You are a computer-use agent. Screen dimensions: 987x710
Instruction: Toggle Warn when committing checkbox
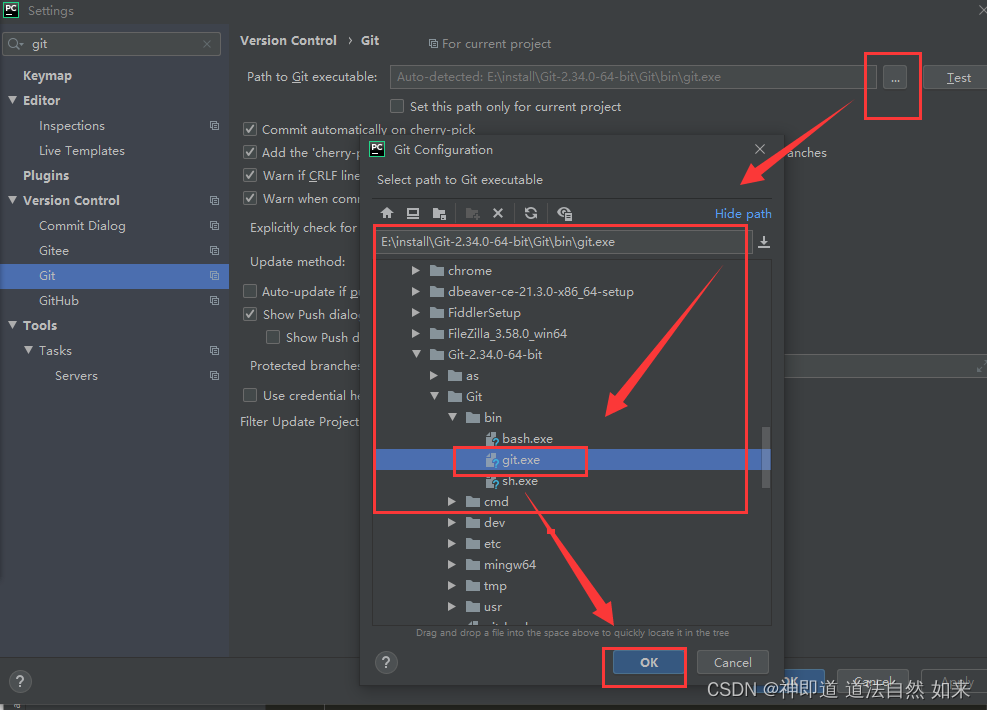[x=250, y=198]
